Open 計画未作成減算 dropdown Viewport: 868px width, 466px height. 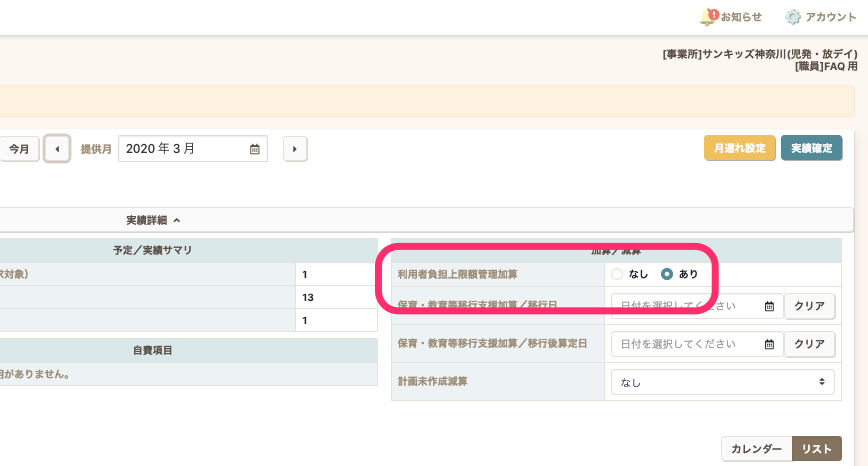click(722, 382)
